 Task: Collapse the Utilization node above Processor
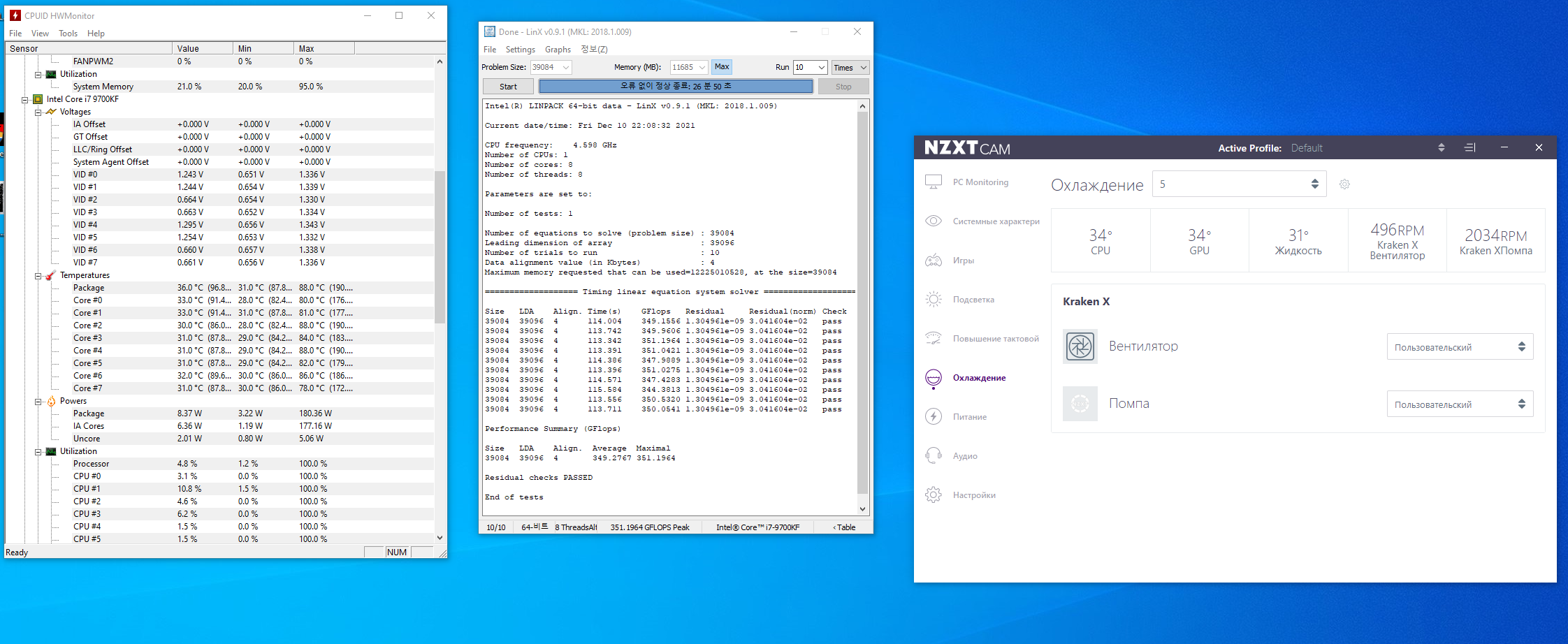(38, 451)
